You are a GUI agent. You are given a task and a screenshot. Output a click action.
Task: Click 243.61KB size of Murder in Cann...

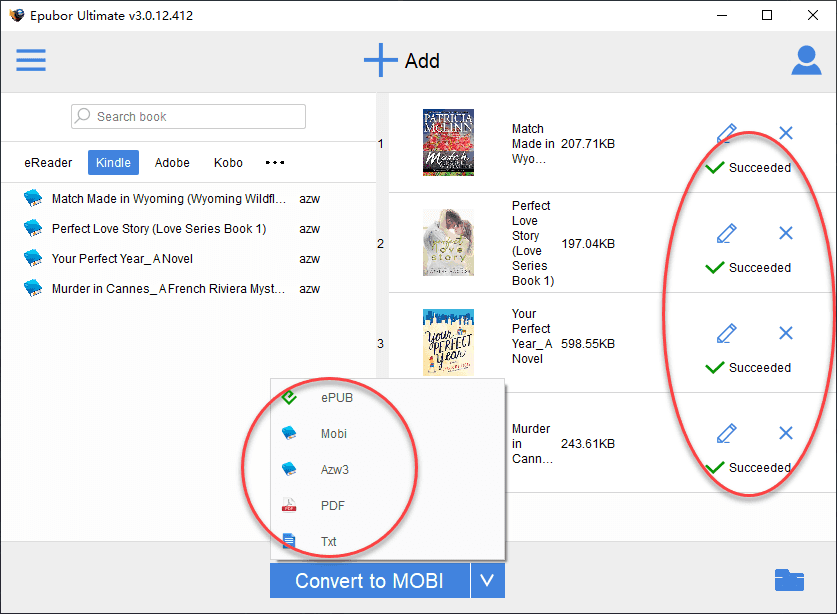(x=588, y=444)
